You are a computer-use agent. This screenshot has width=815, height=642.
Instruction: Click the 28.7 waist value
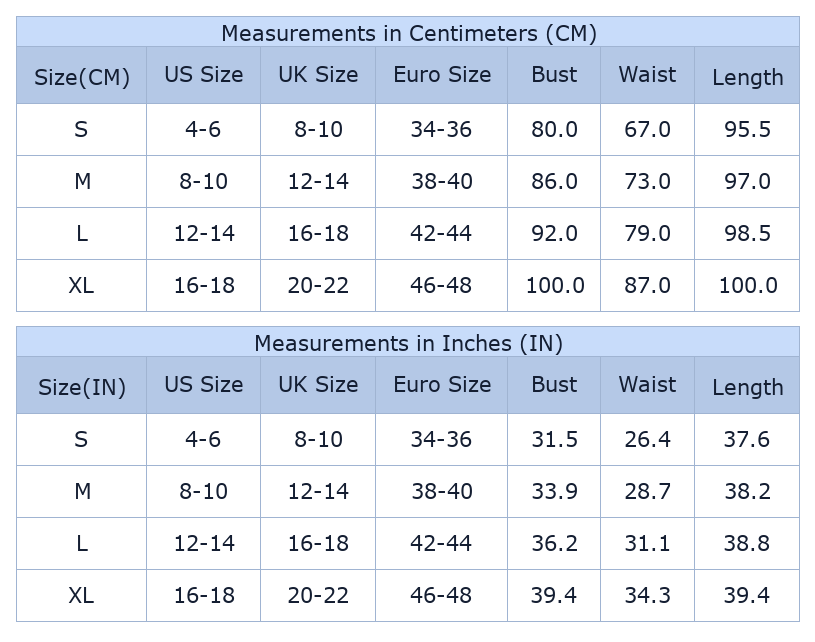point(647,492)
